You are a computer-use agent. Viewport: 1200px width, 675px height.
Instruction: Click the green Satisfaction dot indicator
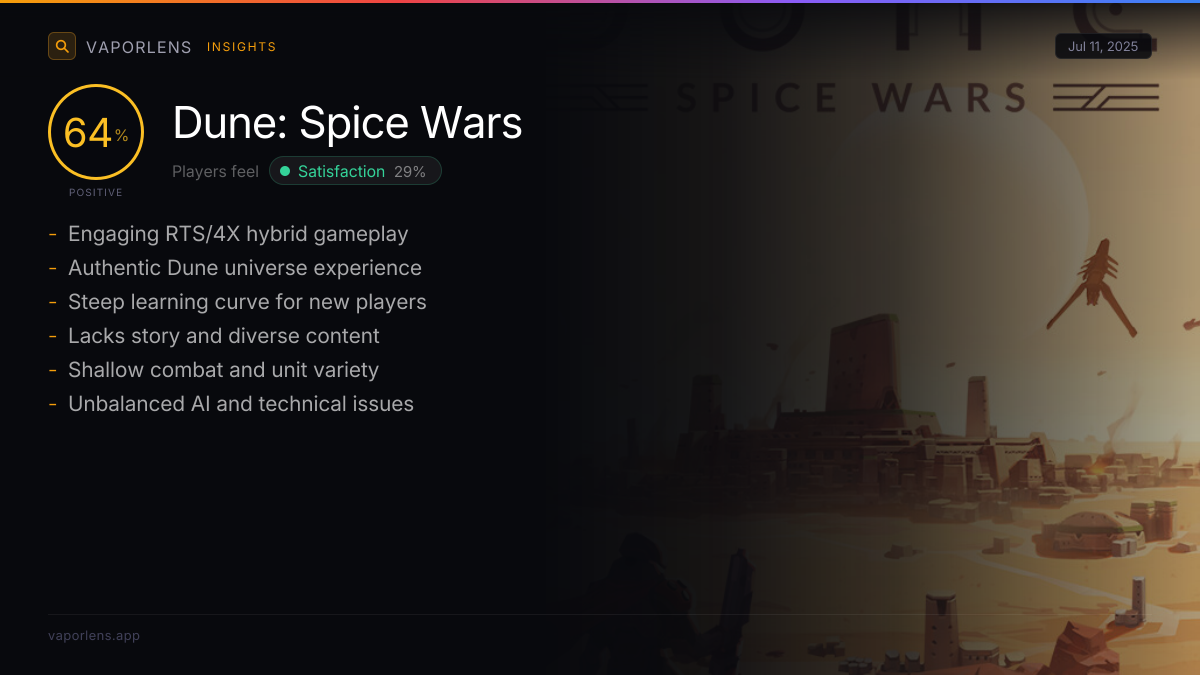point(285,171)
